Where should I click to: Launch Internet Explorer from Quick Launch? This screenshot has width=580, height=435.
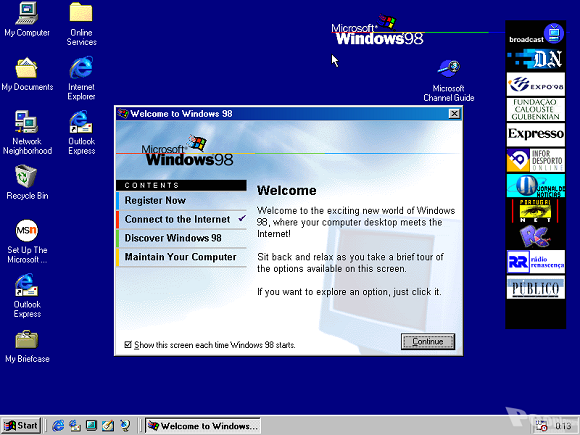click(x=58, y=425)
